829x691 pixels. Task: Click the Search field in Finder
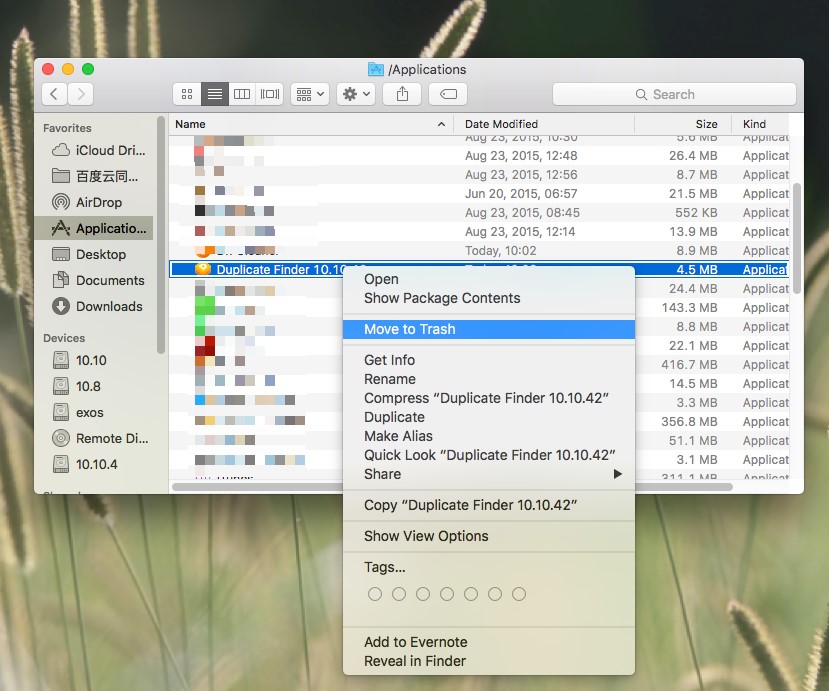click(674, 94)
